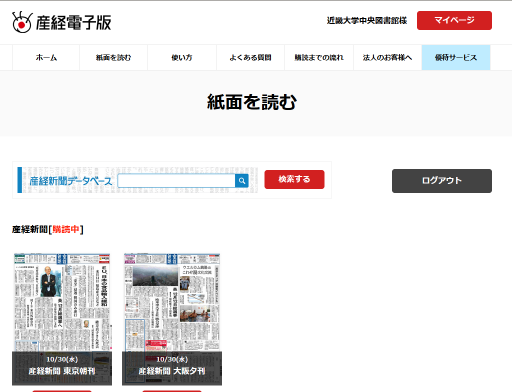512x392 pixels.
Task: Go to ホーム menu item
Action: tap(46, 58)
